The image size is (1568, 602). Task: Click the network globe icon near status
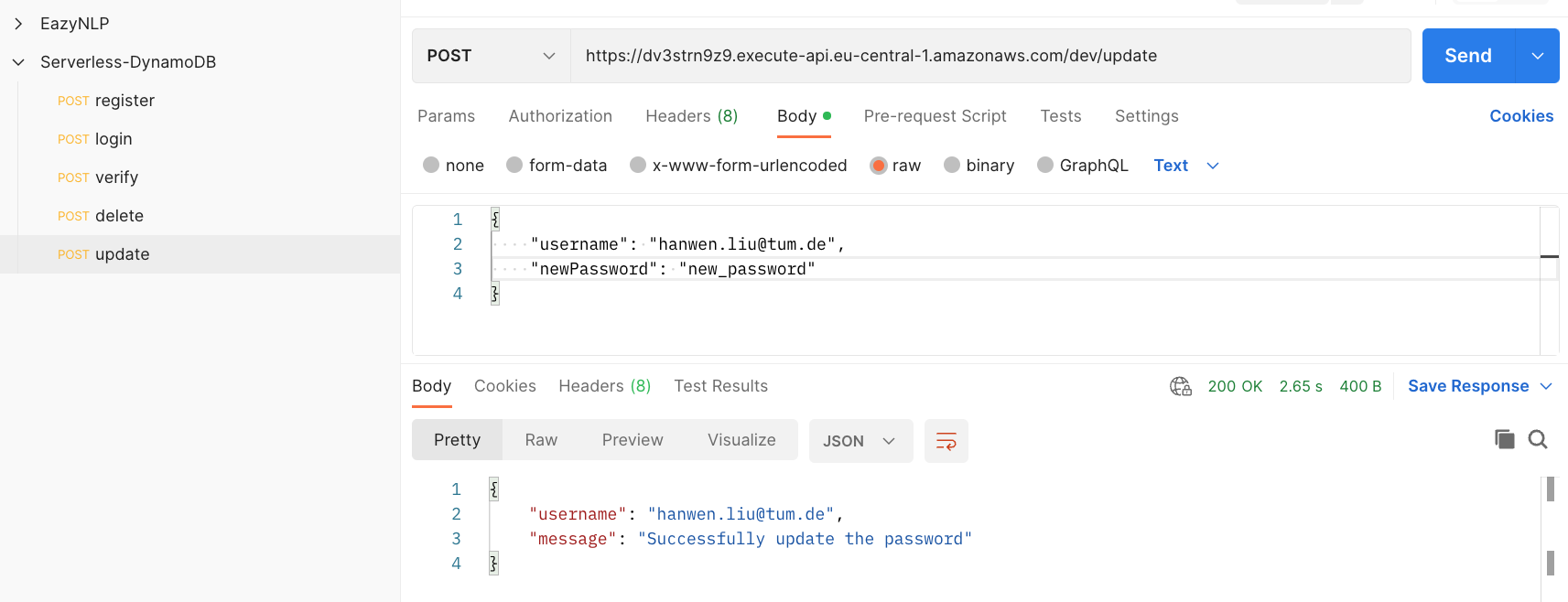1180,386
